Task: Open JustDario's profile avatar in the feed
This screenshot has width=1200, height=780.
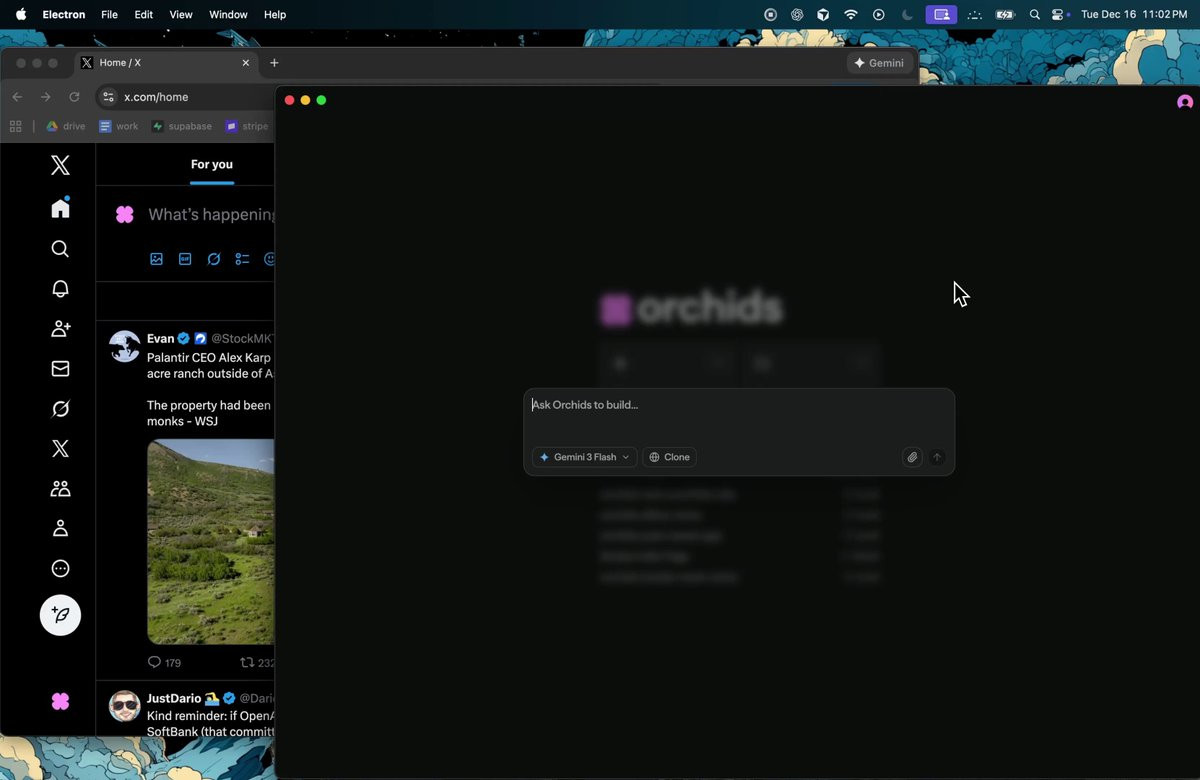Action: click(x=125, y=706)
